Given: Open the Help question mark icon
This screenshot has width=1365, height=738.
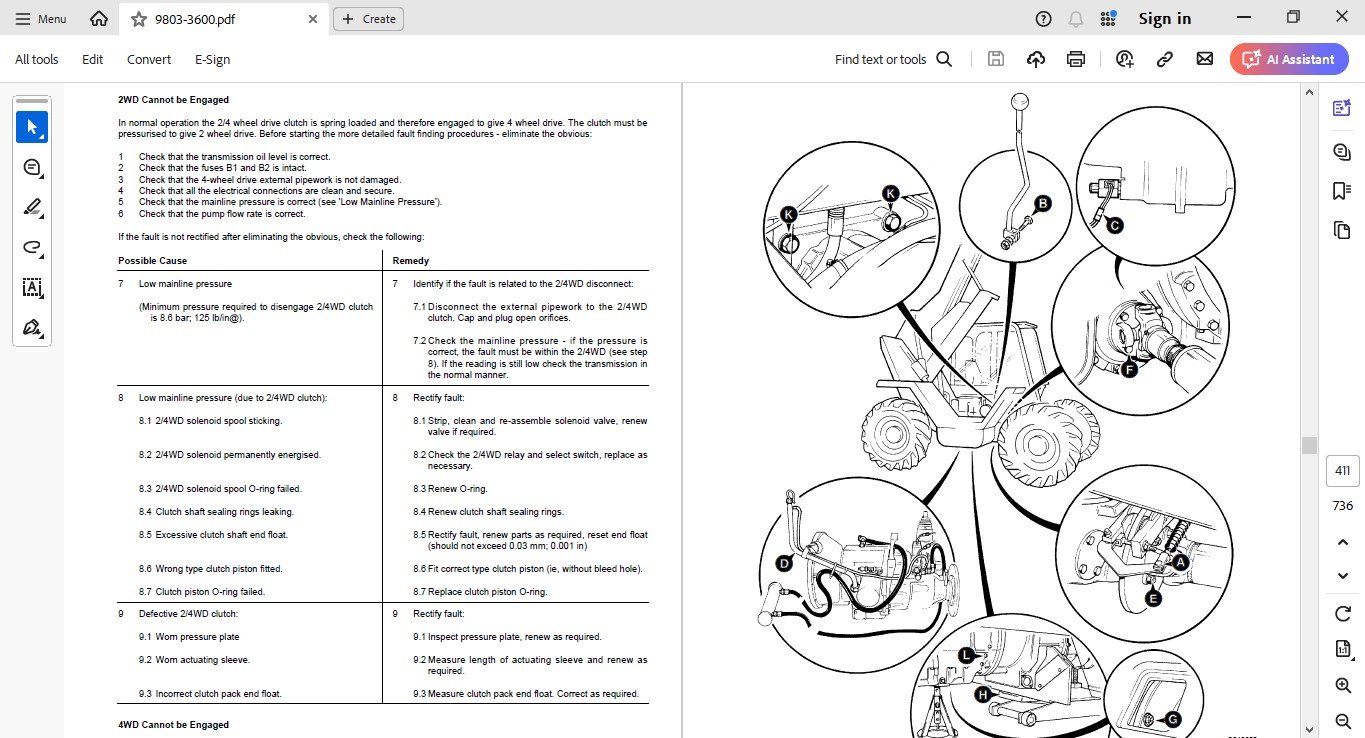Looking at the screenshot, I should 1044,19.
